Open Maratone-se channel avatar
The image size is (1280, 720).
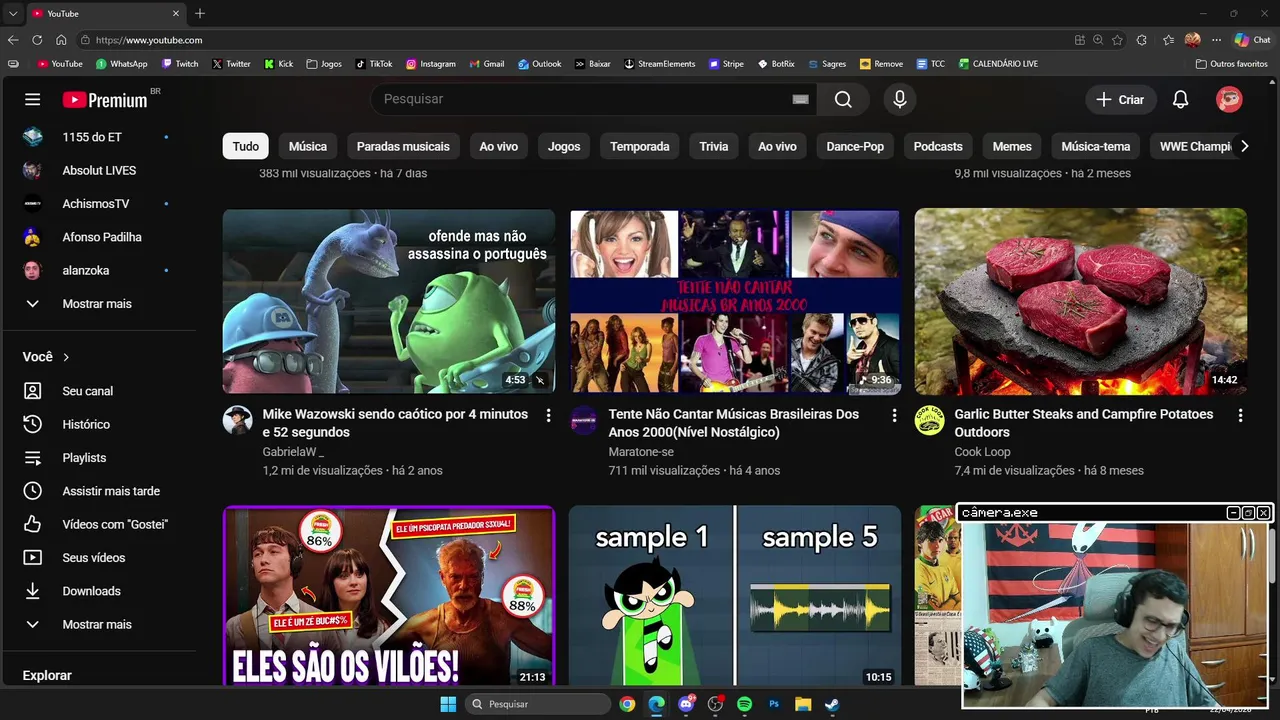pyautogui.click(x=584, y=420)
